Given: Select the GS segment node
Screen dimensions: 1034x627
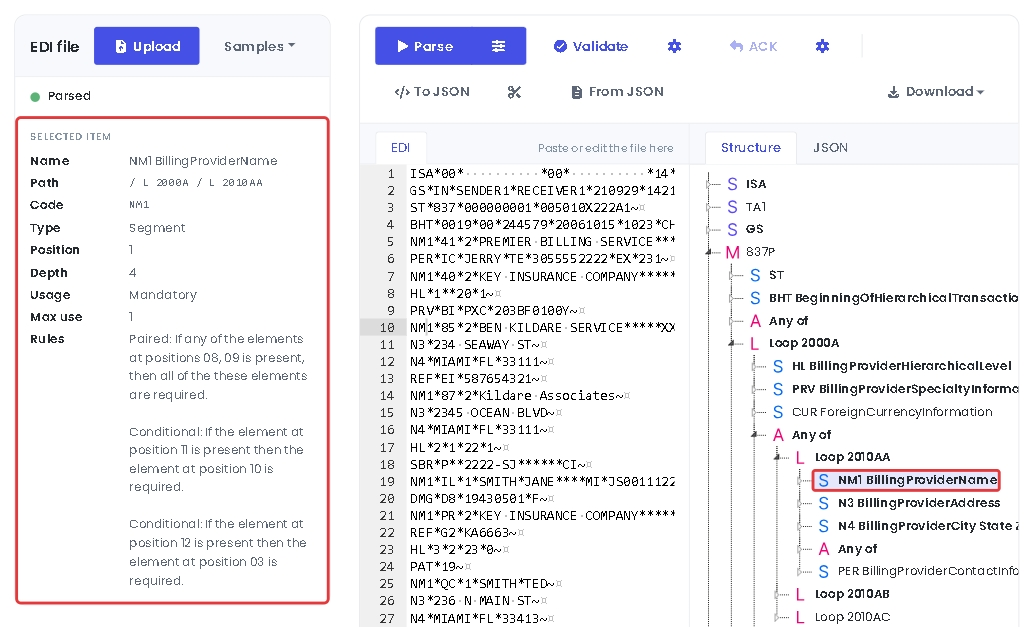Looking at the screenshot, I should [754, 229].
